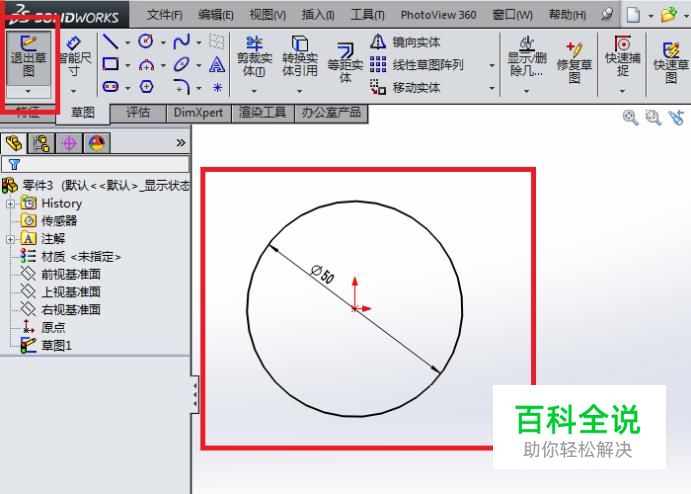The image size is (691, 494).
Task: Select the 智能尺寸 Smart Dimension tool
Action: 74,57
